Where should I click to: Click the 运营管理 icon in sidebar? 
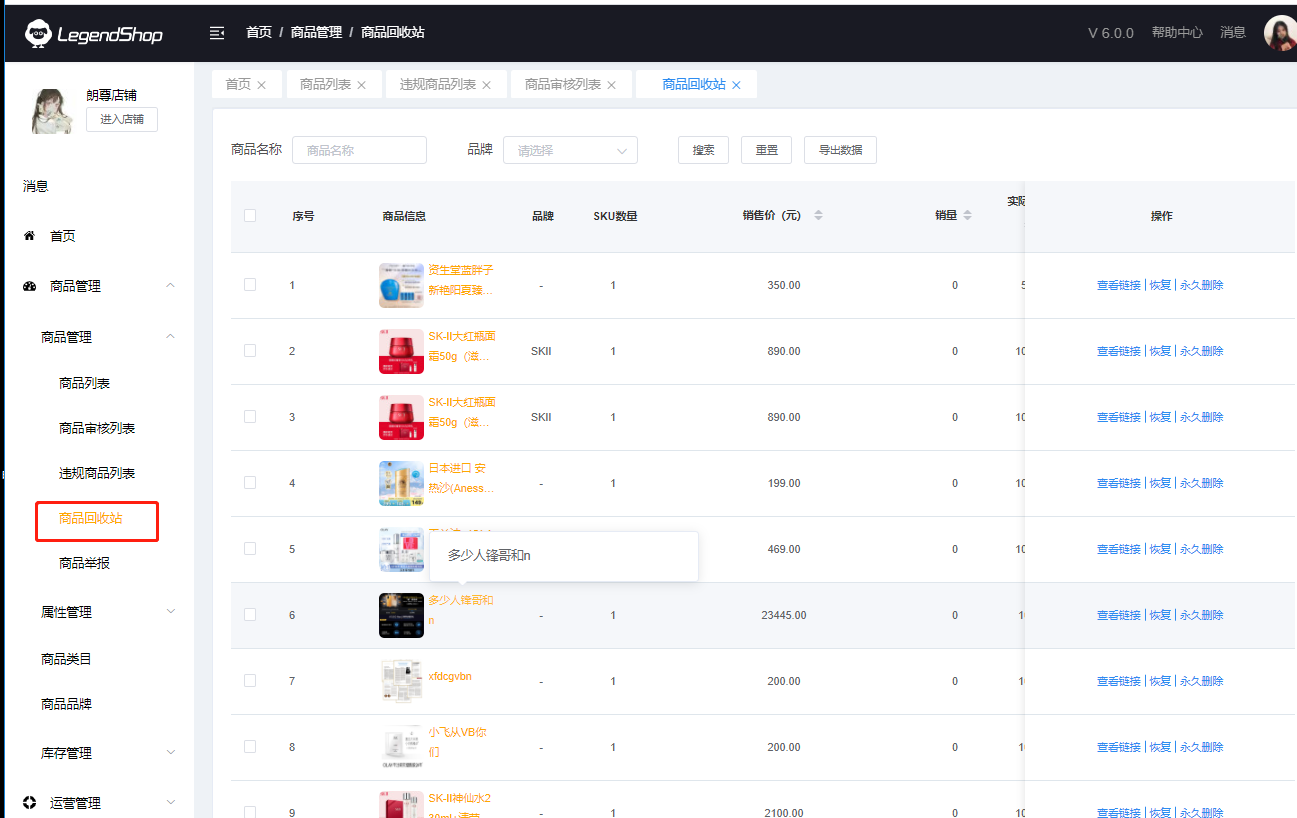(29, 803)
